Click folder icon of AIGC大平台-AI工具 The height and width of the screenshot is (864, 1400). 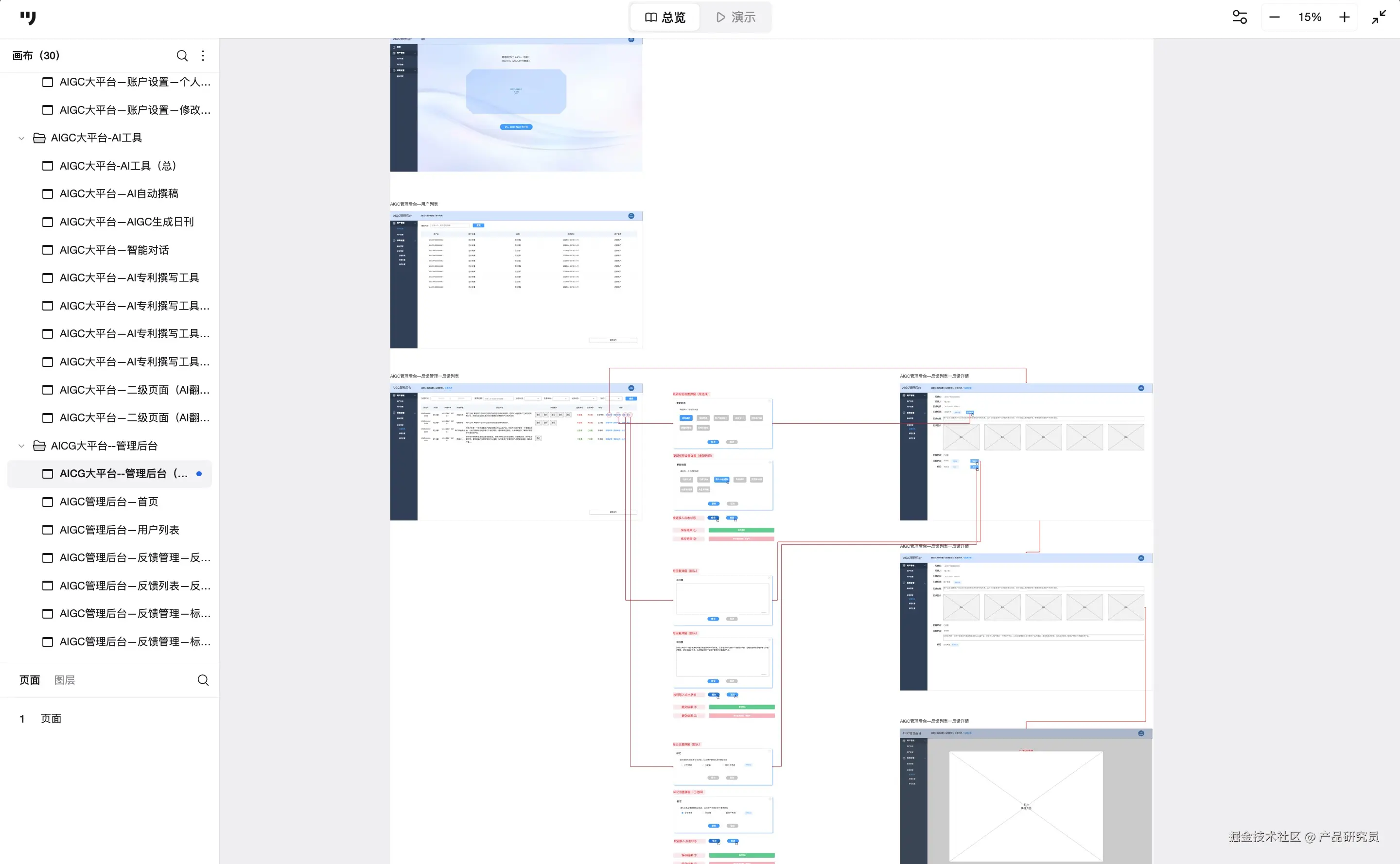point(39,138)
